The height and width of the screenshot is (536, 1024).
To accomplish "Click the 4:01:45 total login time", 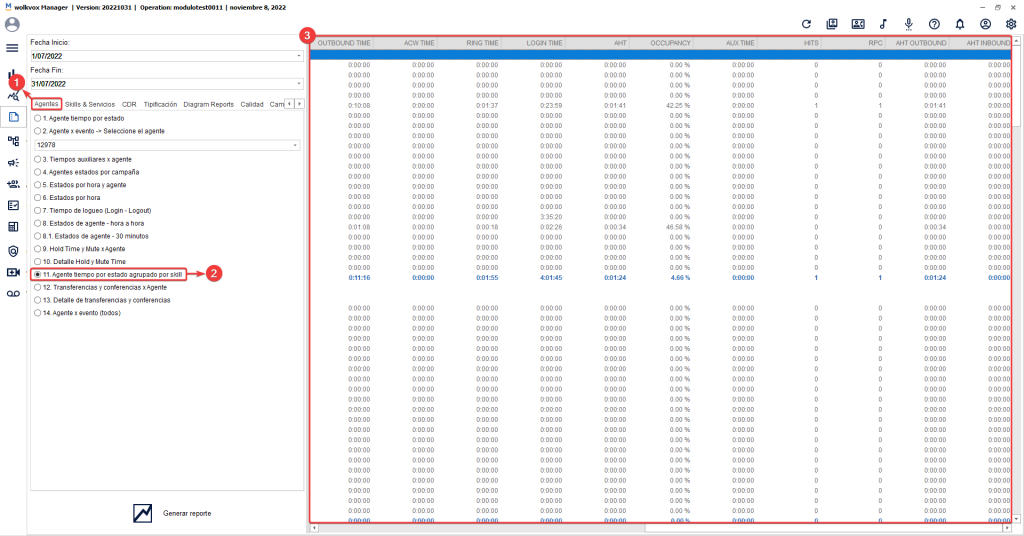I will tap(551, 277).
